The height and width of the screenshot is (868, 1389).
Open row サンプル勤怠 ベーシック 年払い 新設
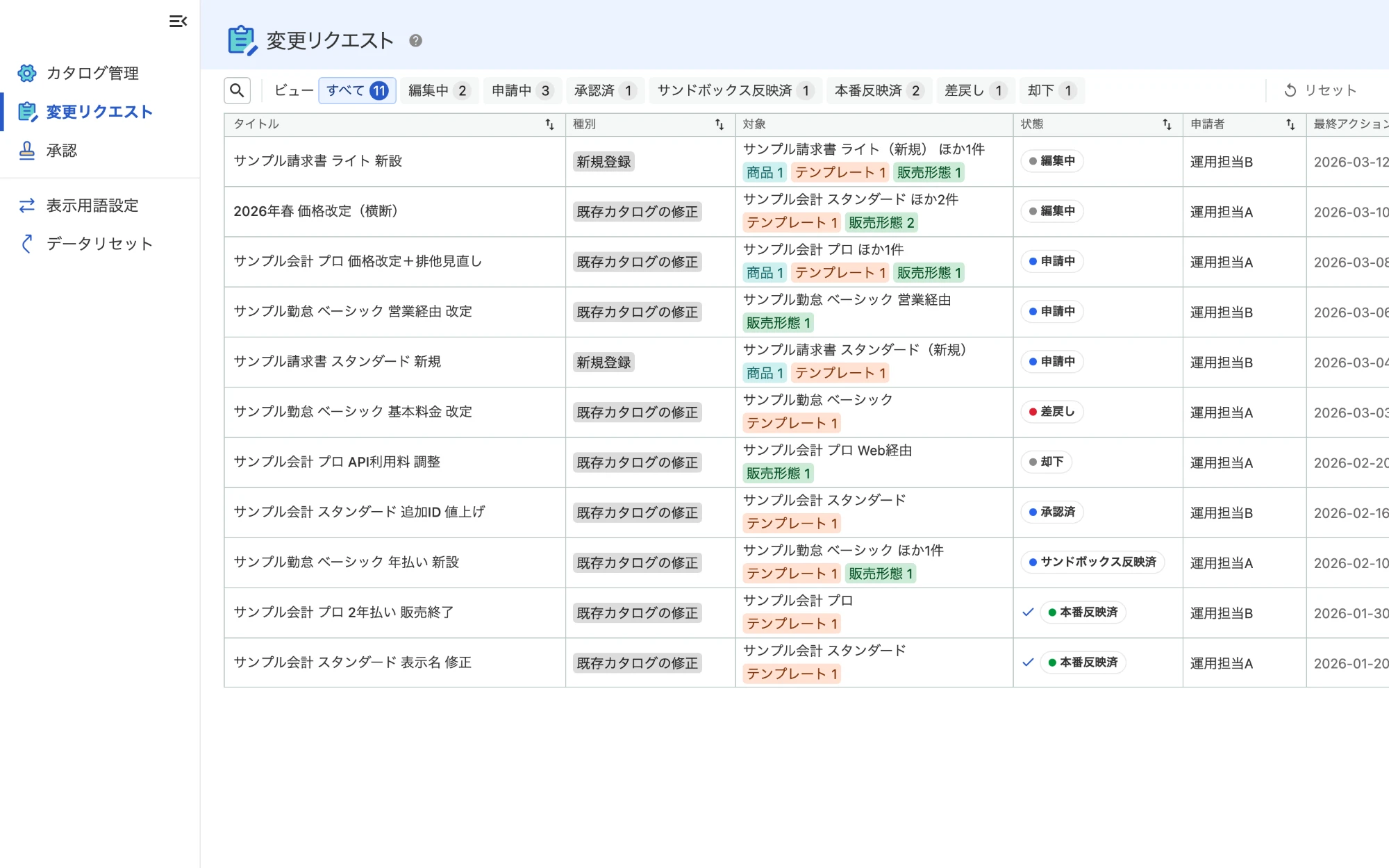point(806,562)
